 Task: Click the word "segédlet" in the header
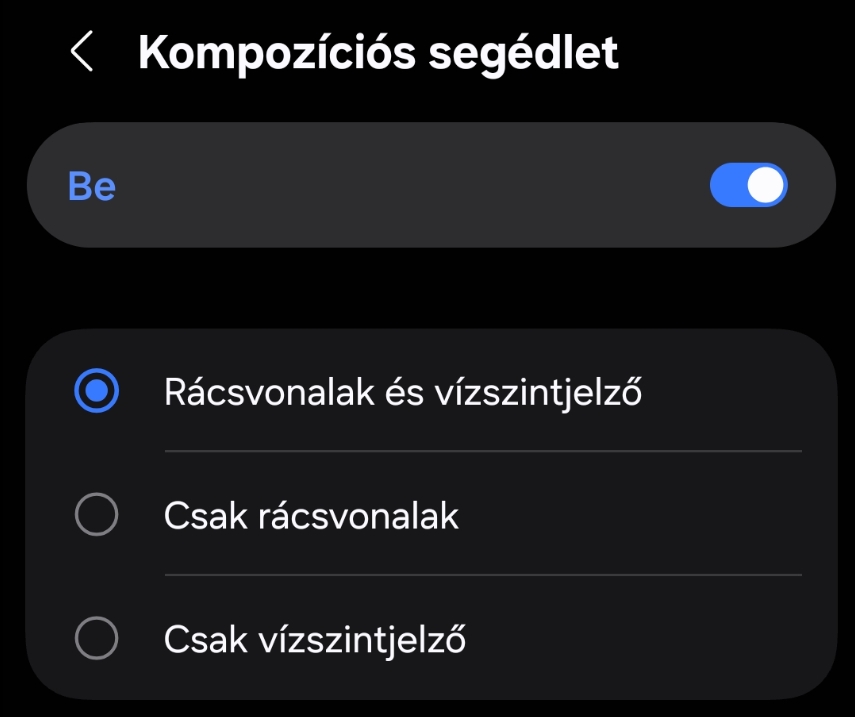(x=523, y=52)
